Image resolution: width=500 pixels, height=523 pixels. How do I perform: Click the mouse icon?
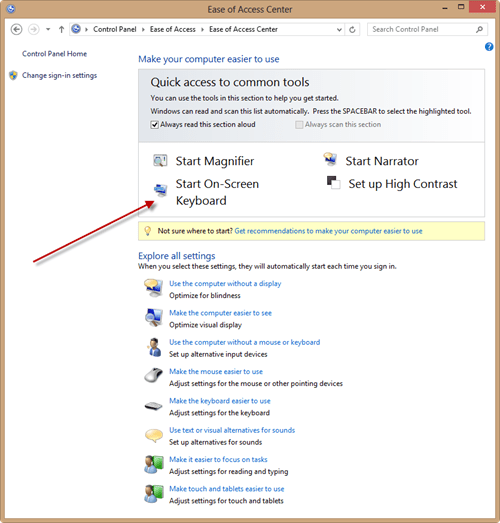pyautogui.click(x=153, y=375)
